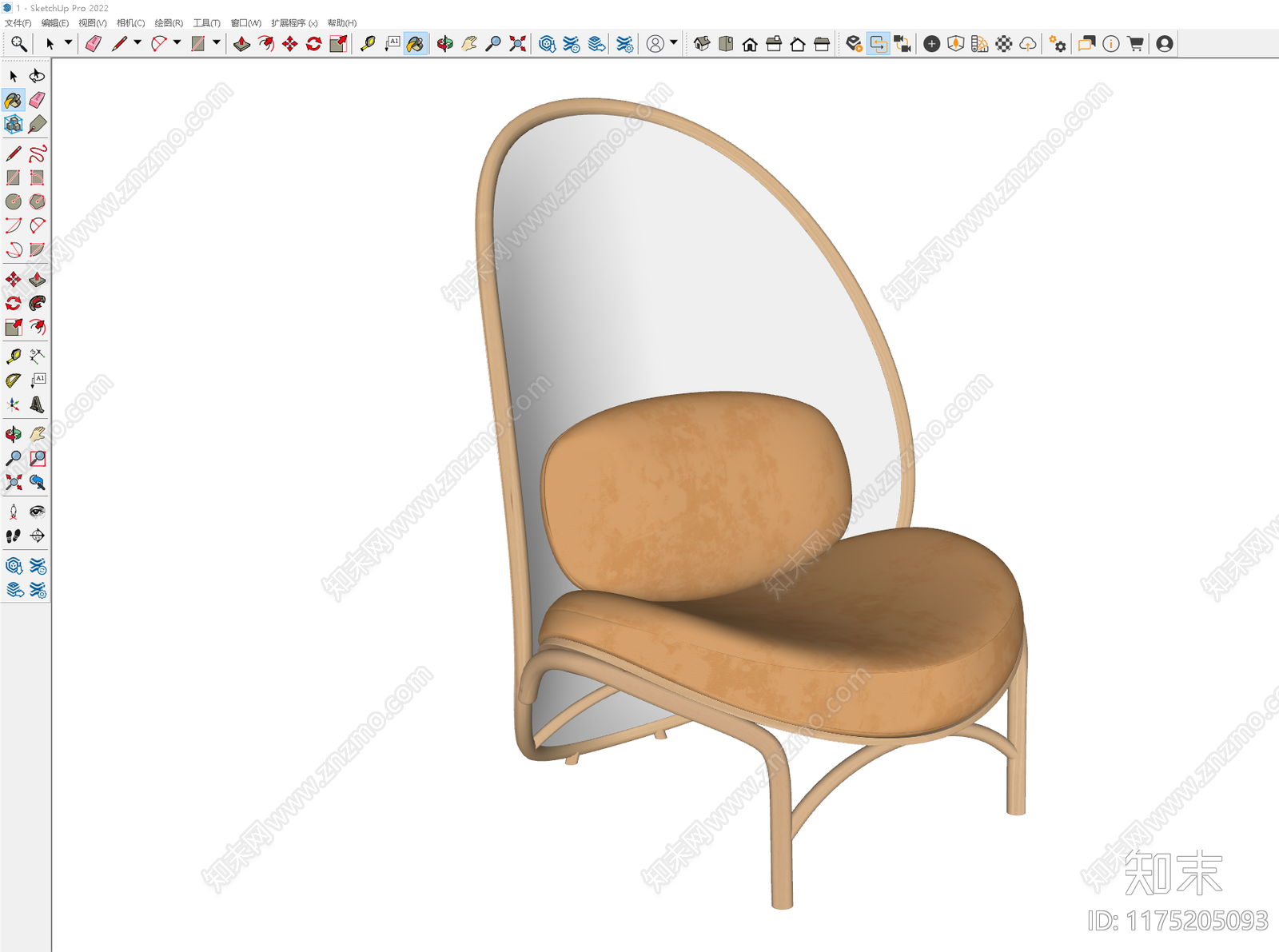Switch to Back view
The height and width of the screenshot is (952, 1279).
(x=798, y=44)
